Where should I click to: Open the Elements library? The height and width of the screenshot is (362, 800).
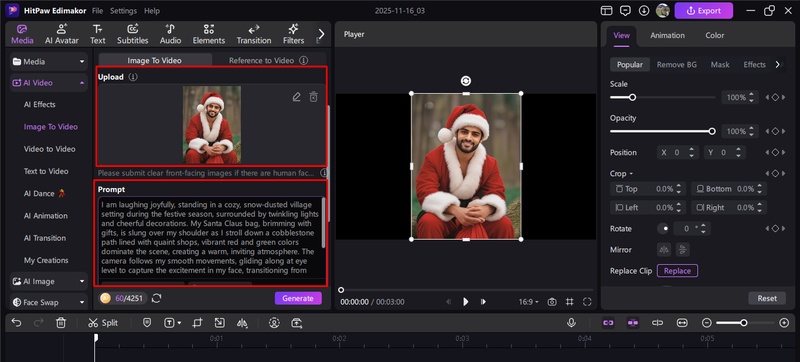(x=209, y=34)
